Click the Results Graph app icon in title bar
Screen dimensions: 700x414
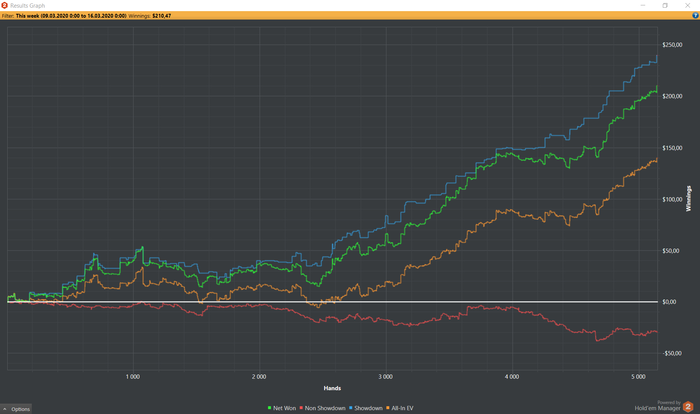(4, 5)
